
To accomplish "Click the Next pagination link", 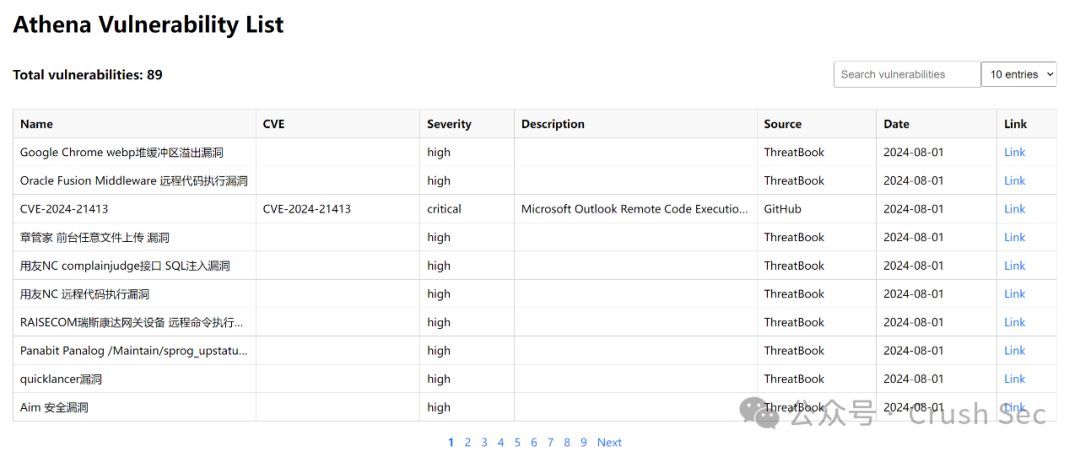I will 609,443.
